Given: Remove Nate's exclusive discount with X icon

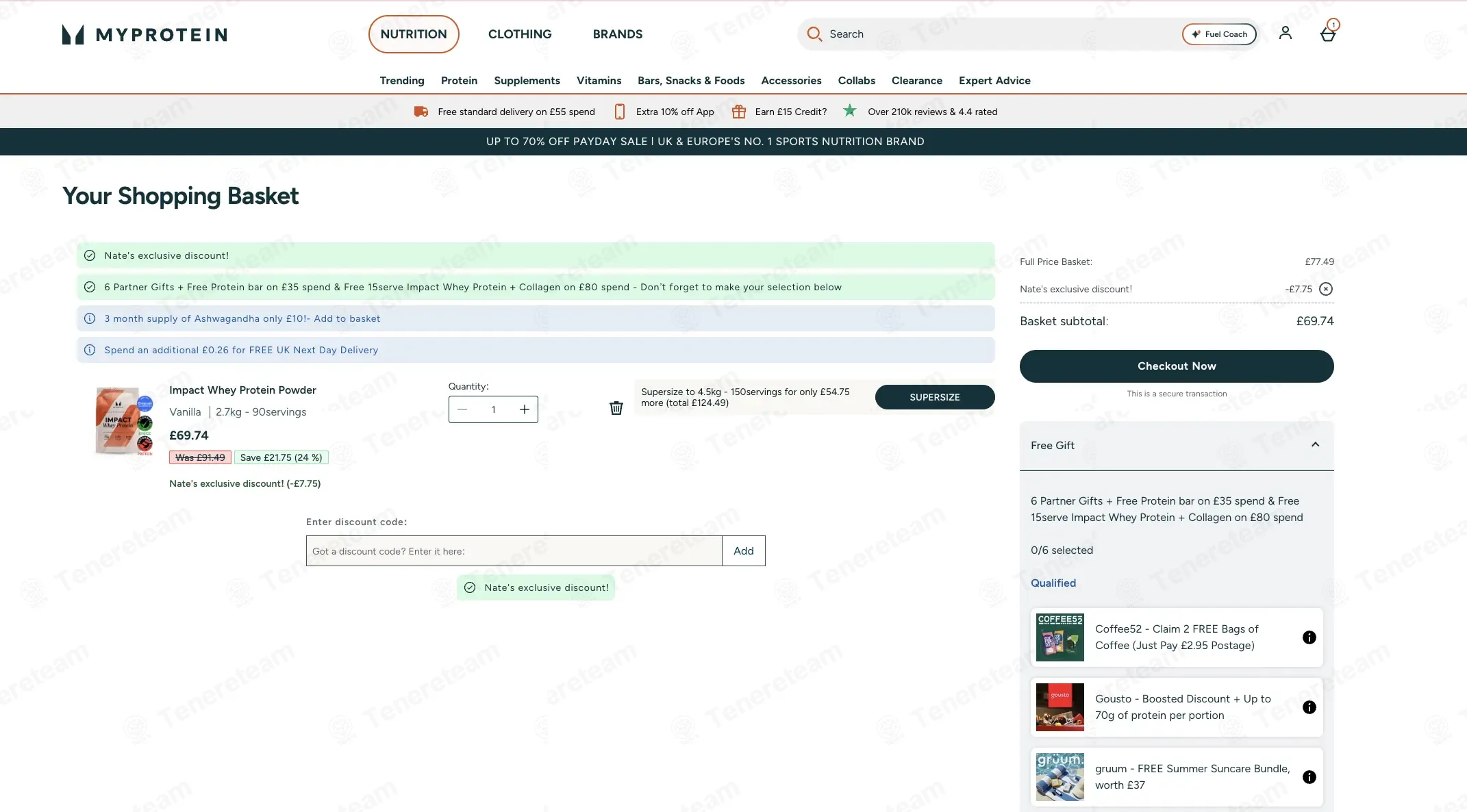Looking at the screenshot, I should [x=1326, y=289].
